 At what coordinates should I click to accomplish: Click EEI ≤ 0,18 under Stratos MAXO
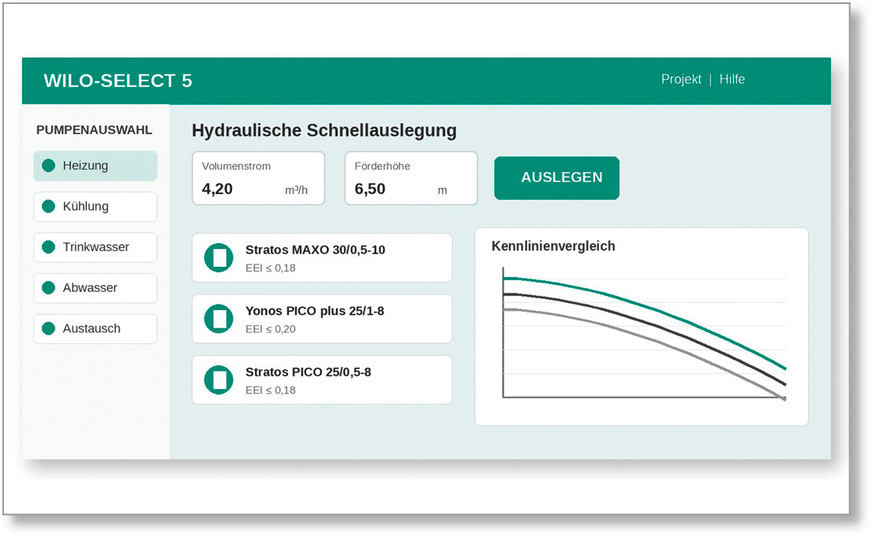[x=270, y=268]
